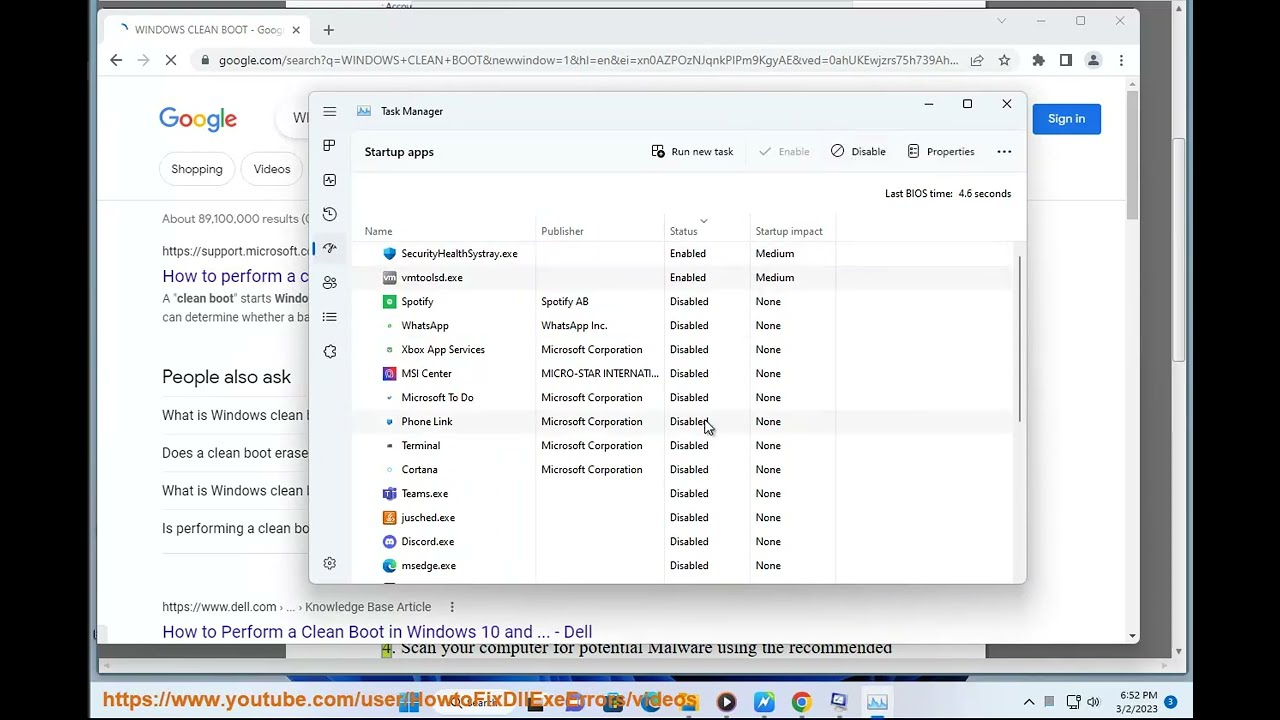Open result options next to Knowledge Base Article
This screenshot has width=1280, height=720.
click(x=452, y=607)
